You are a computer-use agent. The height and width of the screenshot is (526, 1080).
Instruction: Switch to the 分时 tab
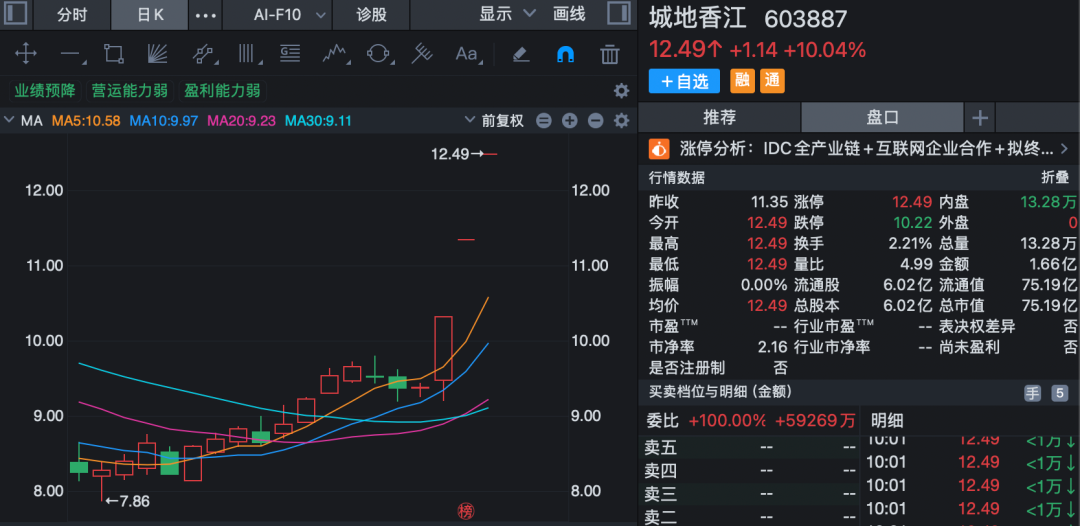(x=72, y=14)
